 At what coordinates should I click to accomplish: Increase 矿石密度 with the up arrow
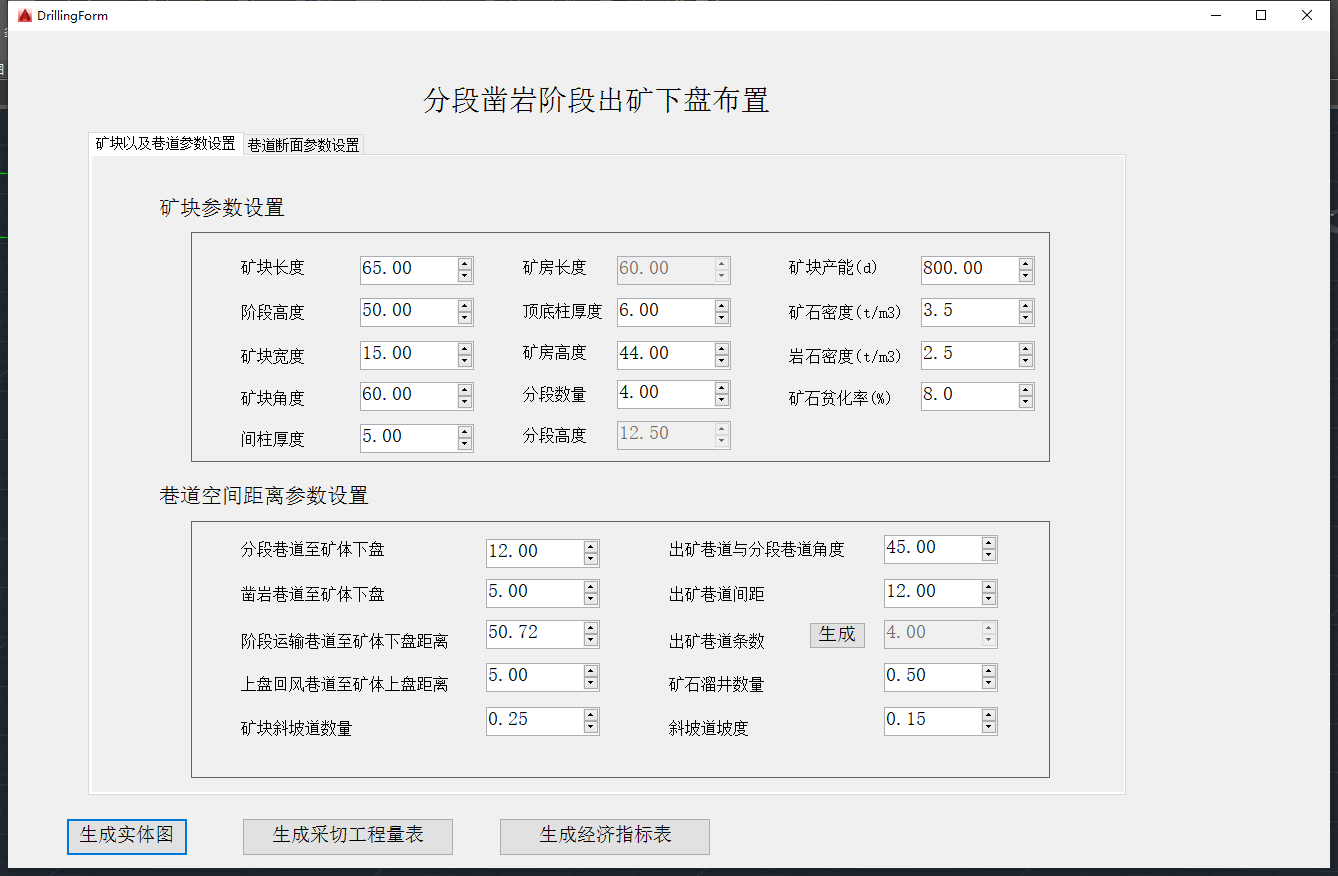coord(1026,306)
